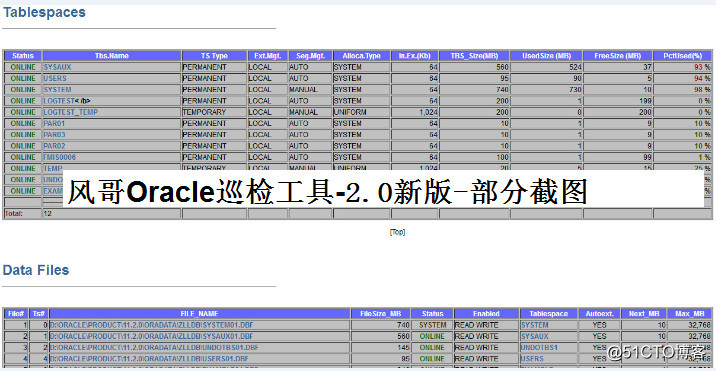
Task: Click the PctUsed(%) column header
Action: pos(683,56)
